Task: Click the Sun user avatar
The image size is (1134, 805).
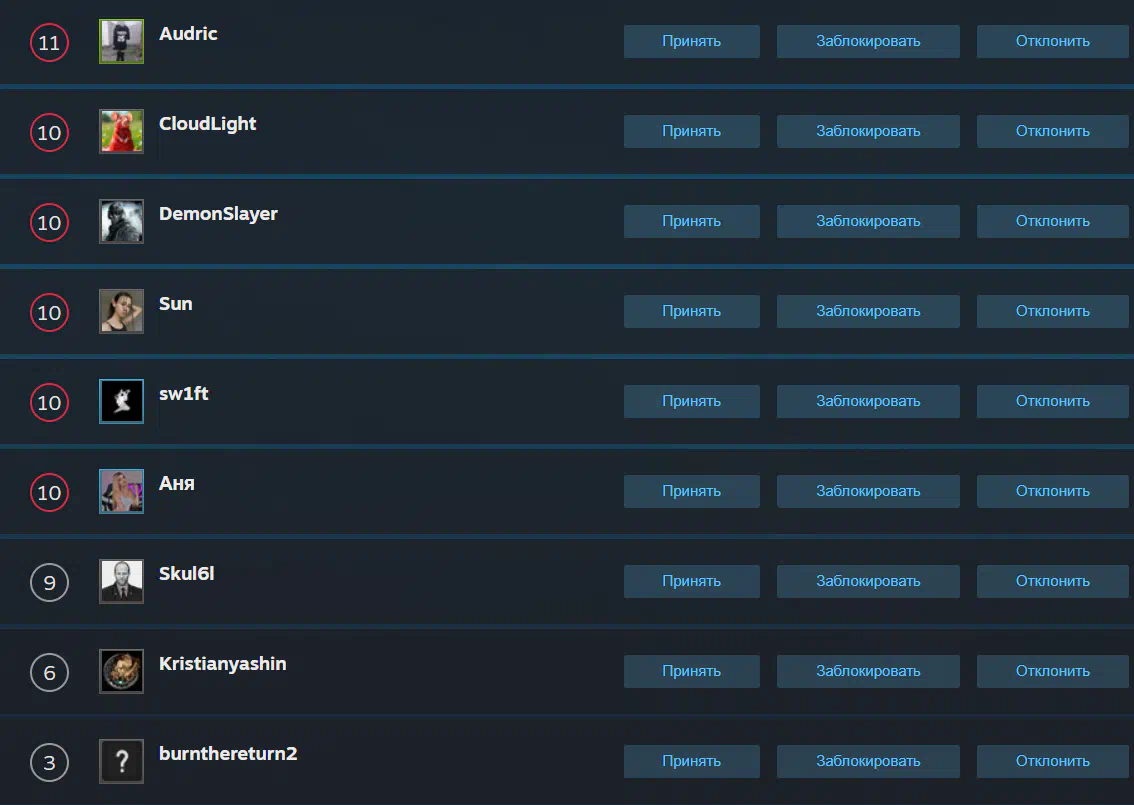Action: [122, 311]
